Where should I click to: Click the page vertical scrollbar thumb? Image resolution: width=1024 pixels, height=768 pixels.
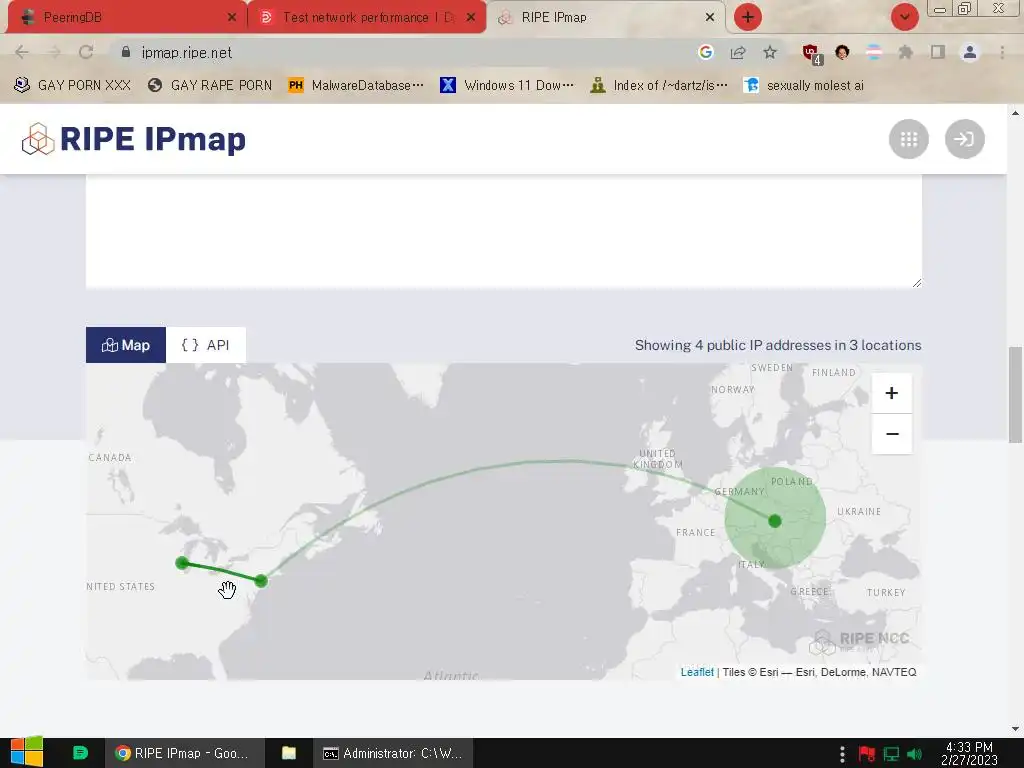point(1015,394)
